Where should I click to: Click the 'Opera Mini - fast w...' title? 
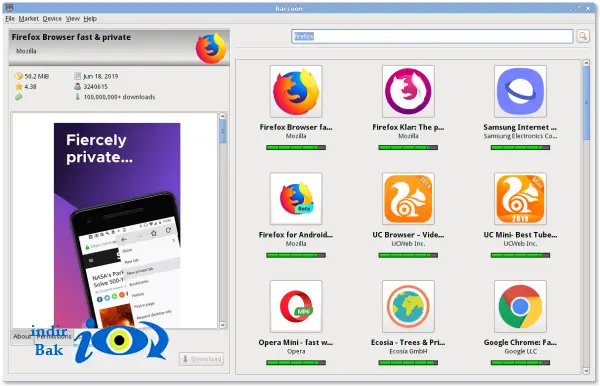point(296,342)
